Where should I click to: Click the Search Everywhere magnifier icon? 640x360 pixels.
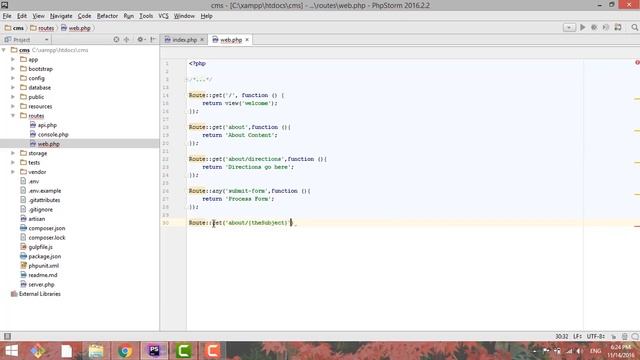pos(634,27)
